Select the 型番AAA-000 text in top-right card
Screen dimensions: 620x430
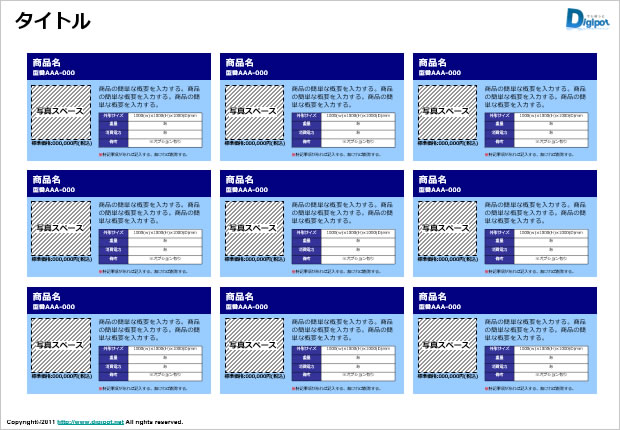441,73
